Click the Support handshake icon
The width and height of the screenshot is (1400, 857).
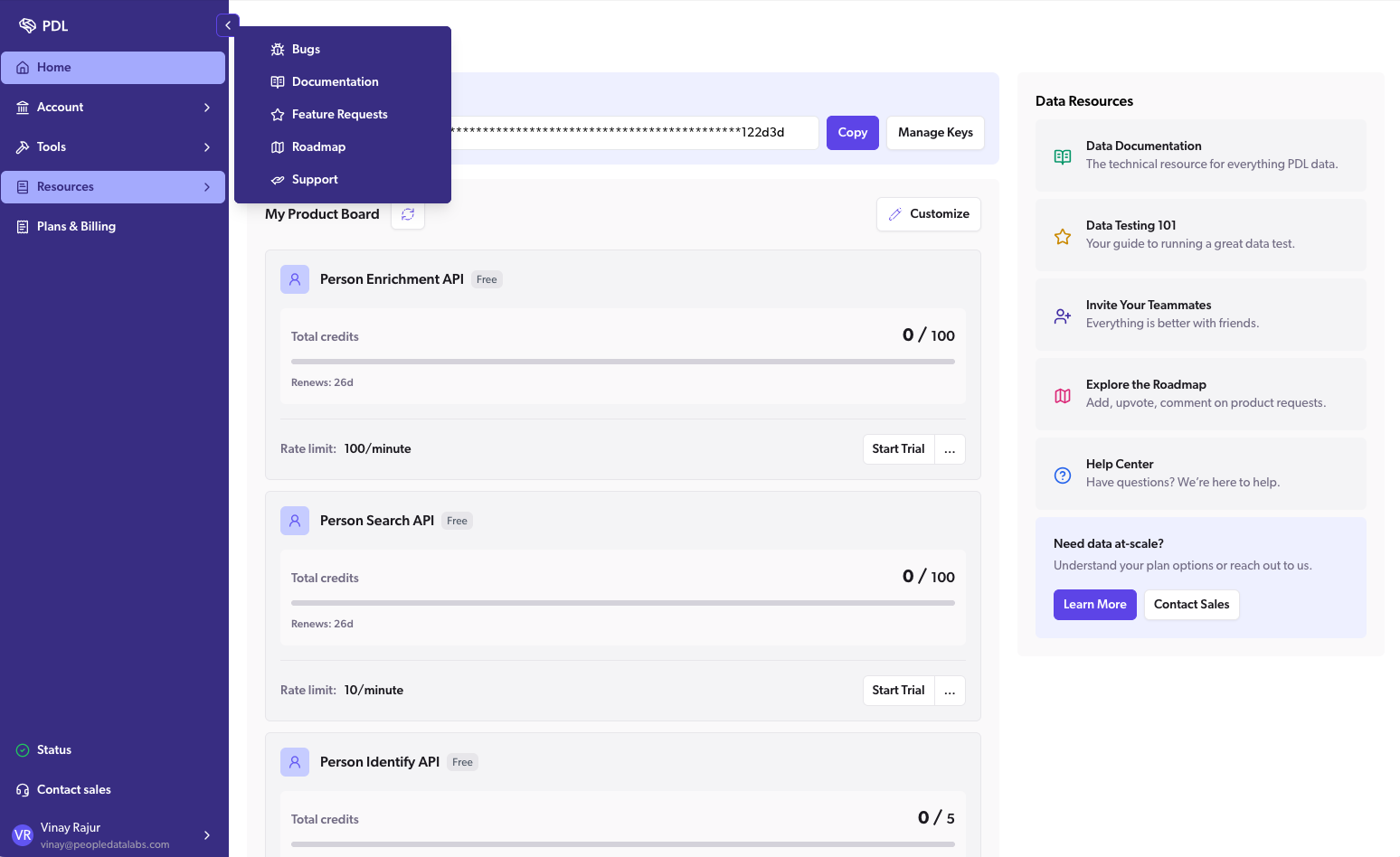278,180
